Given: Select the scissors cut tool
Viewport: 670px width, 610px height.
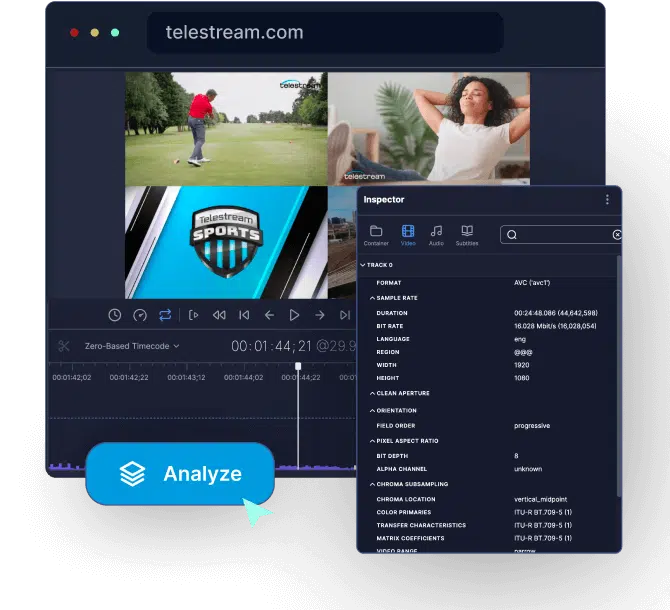Looking at the screenshot, I should pyautogui.click(x=64, y=346).
